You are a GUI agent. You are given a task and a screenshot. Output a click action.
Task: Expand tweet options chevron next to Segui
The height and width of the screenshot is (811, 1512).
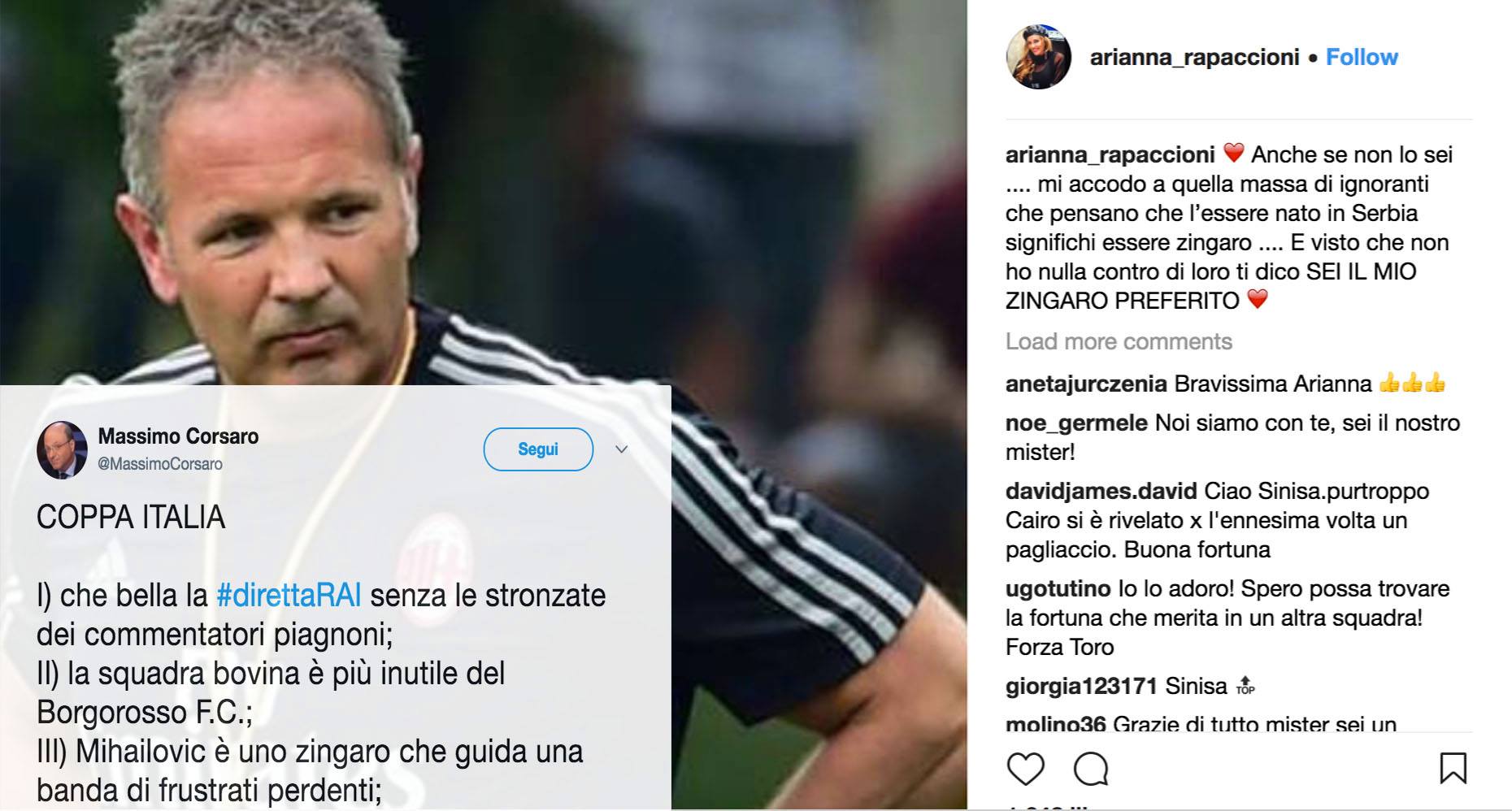point(622,449)
